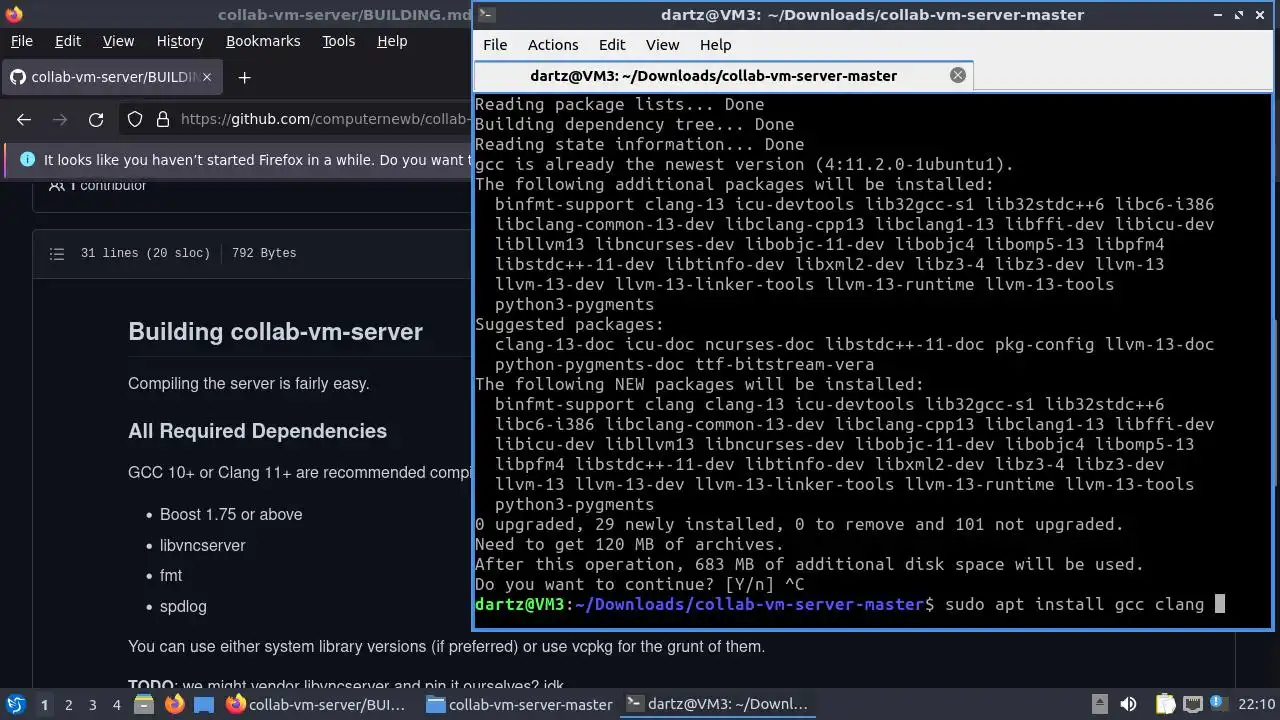
Task: Click the Building collab-vm-server heading
Action: (275, 332)
